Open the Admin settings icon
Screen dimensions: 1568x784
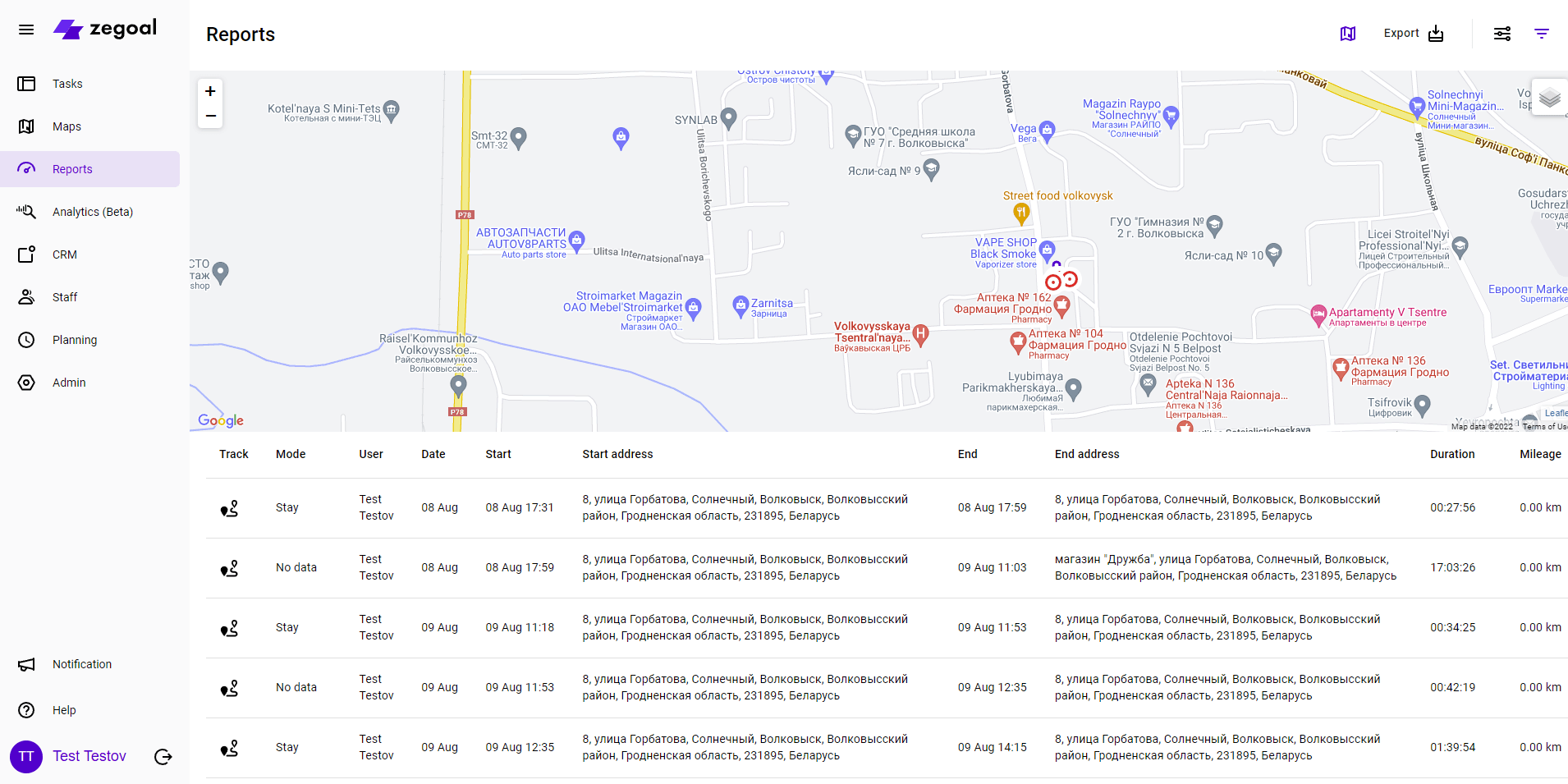pos(26,383)
